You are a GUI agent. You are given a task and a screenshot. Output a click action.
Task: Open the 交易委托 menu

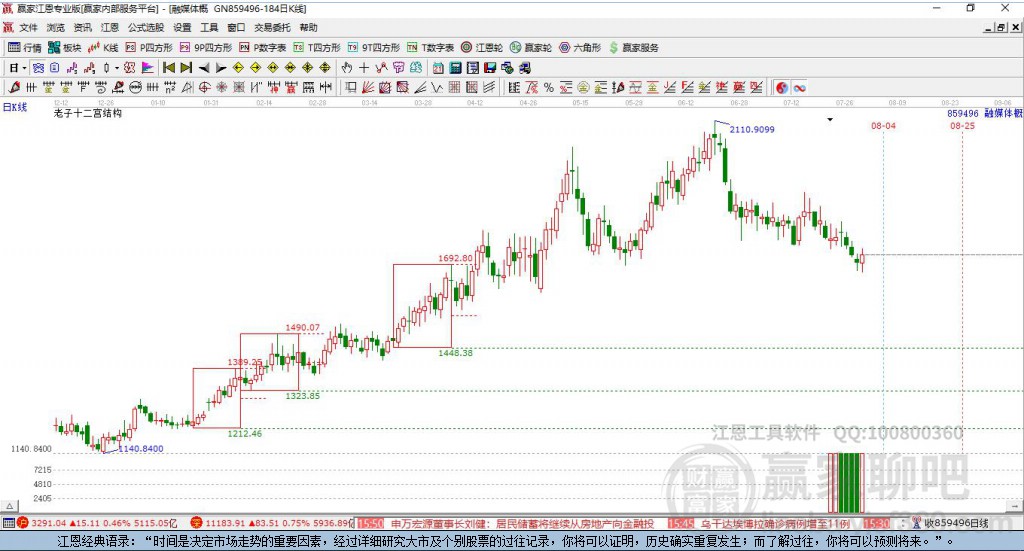[272, 27]
